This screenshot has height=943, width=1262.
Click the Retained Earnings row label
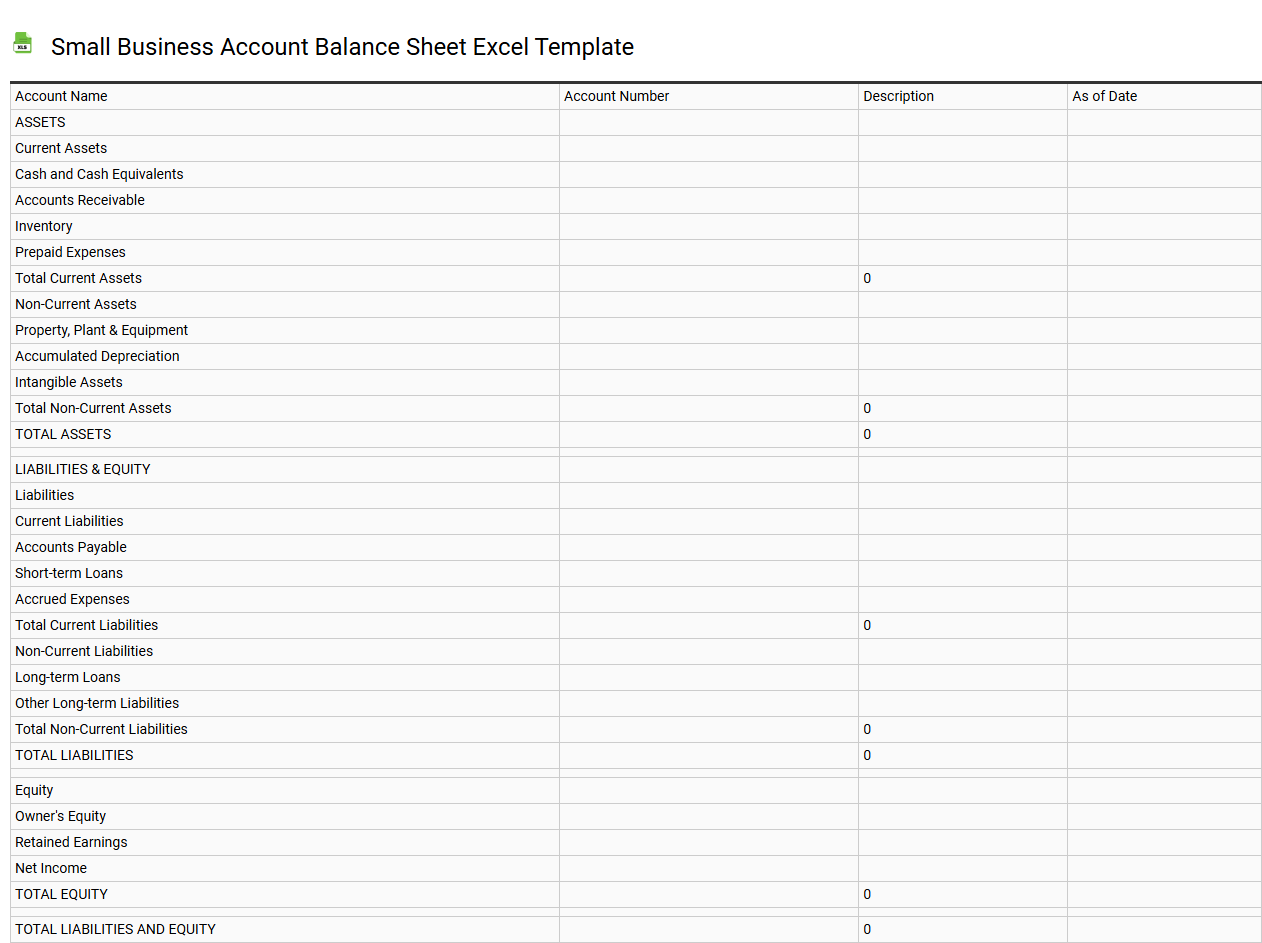tap(71, 842)
